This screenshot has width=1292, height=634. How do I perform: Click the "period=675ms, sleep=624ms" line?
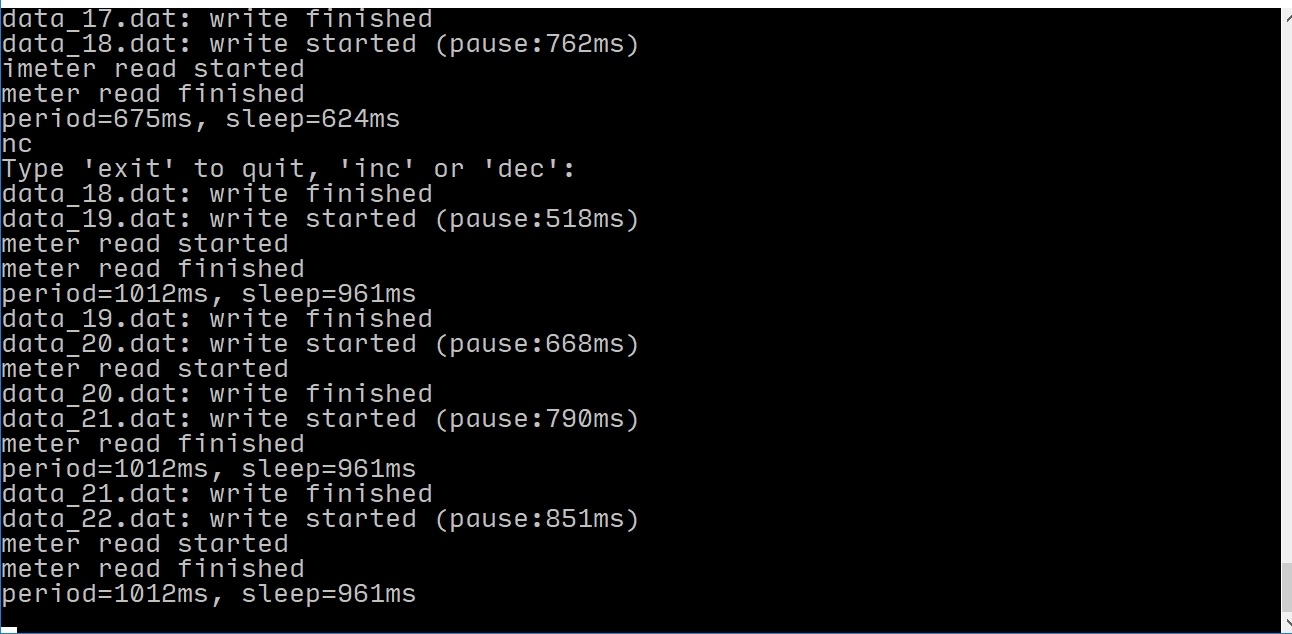[200, 119]
